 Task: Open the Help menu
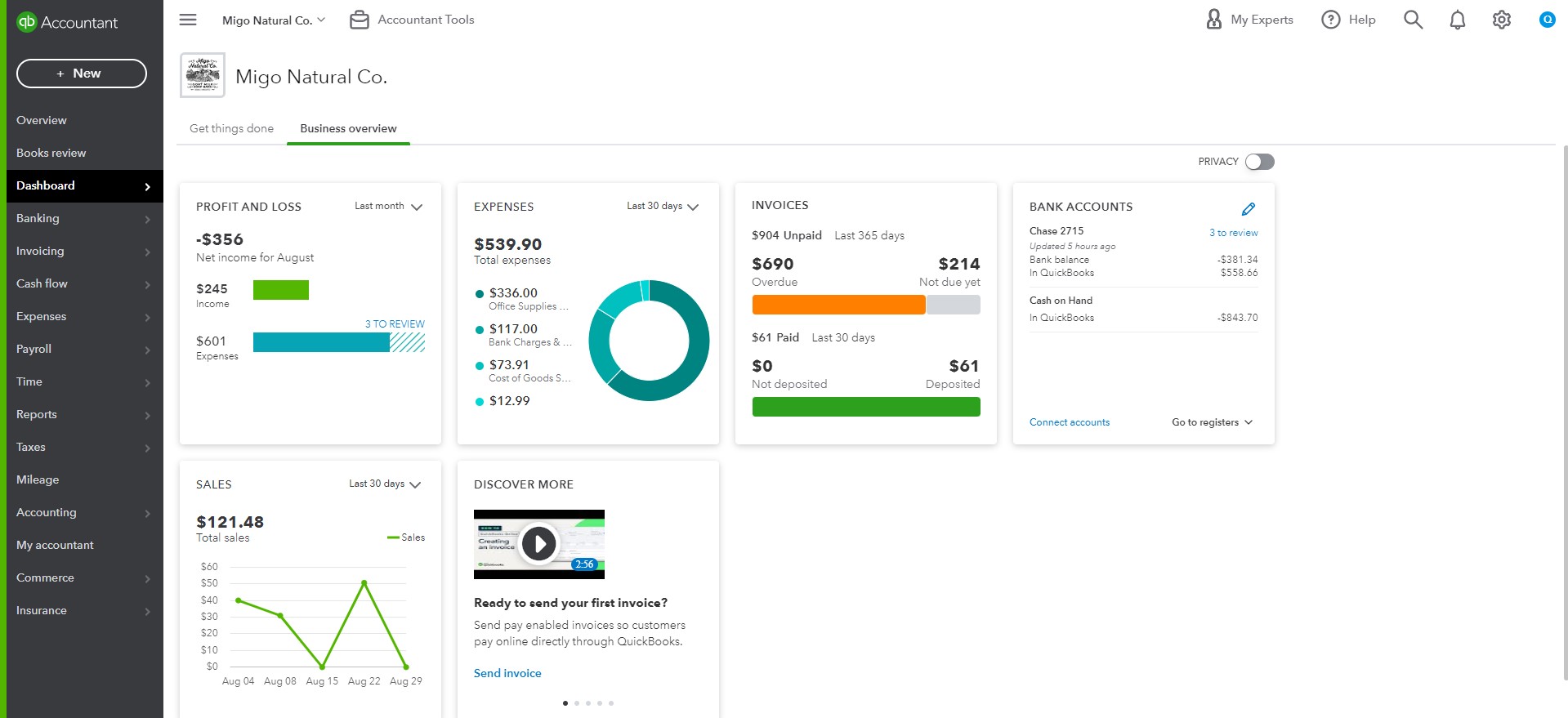pos(1348,20)
